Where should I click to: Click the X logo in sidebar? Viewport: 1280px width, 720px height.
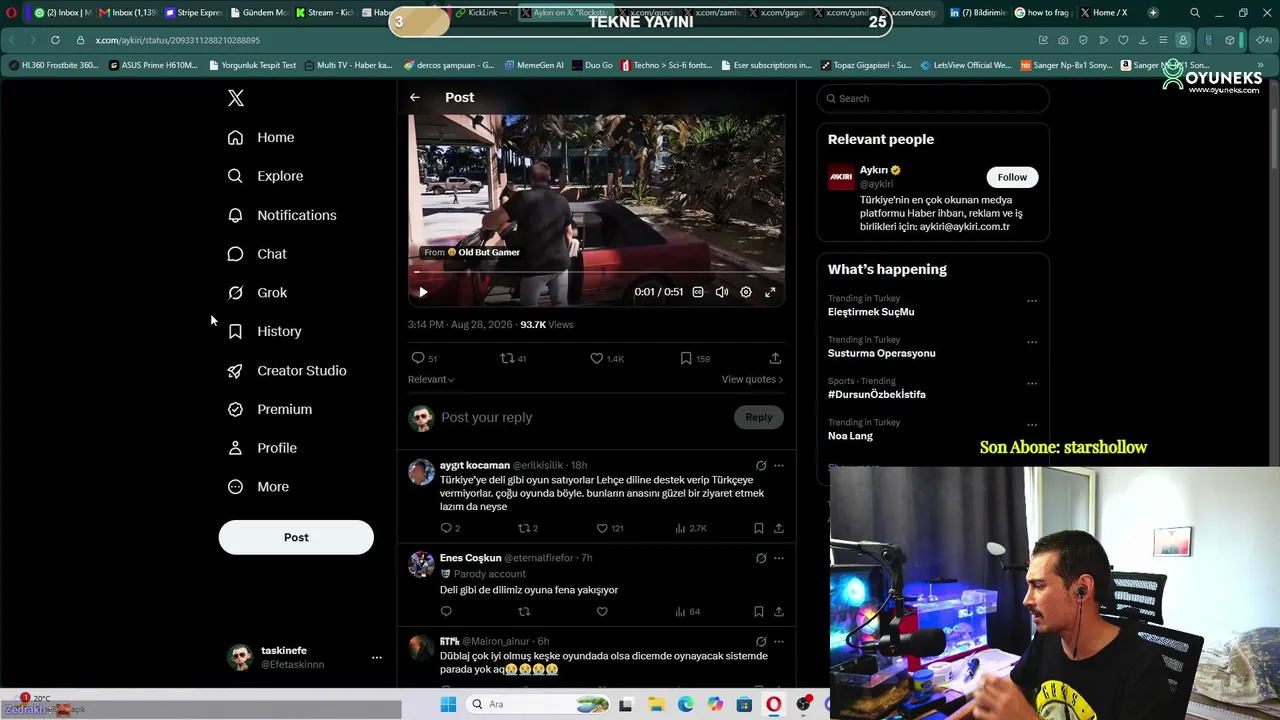coord(236,98)
